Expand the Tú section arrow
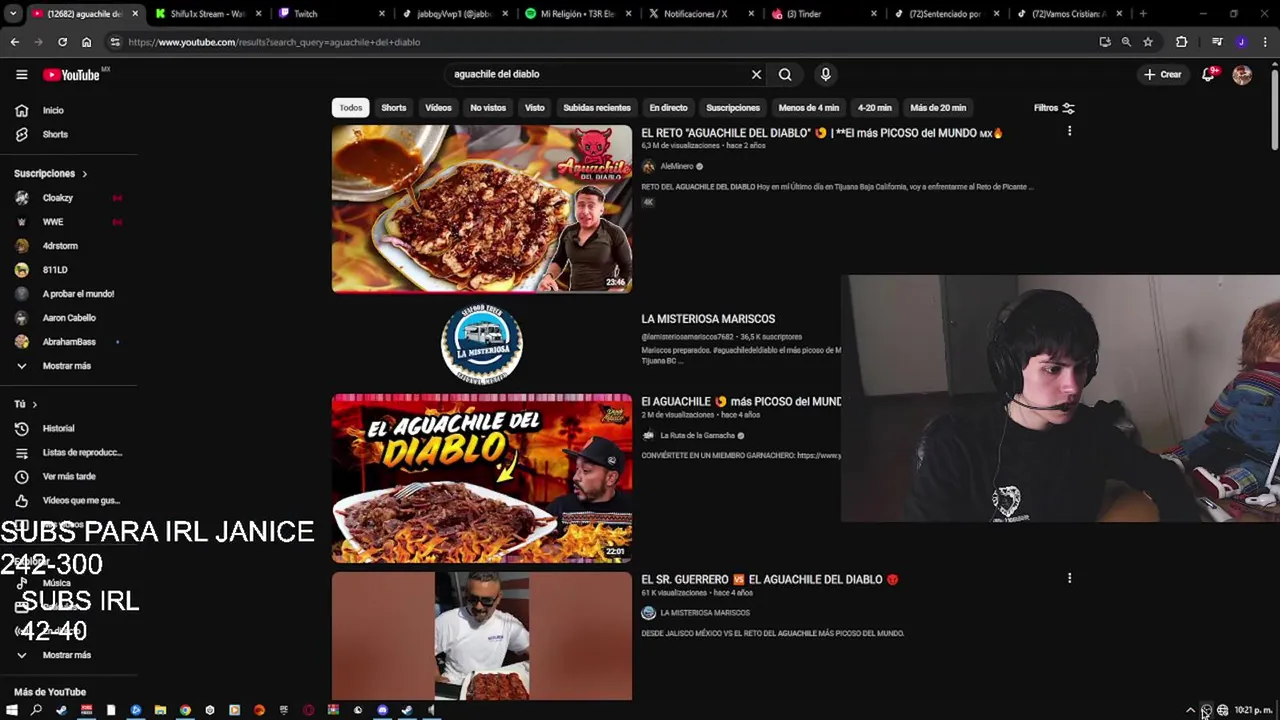Viewport: 1280px width, 720px height. coord(34,404)
